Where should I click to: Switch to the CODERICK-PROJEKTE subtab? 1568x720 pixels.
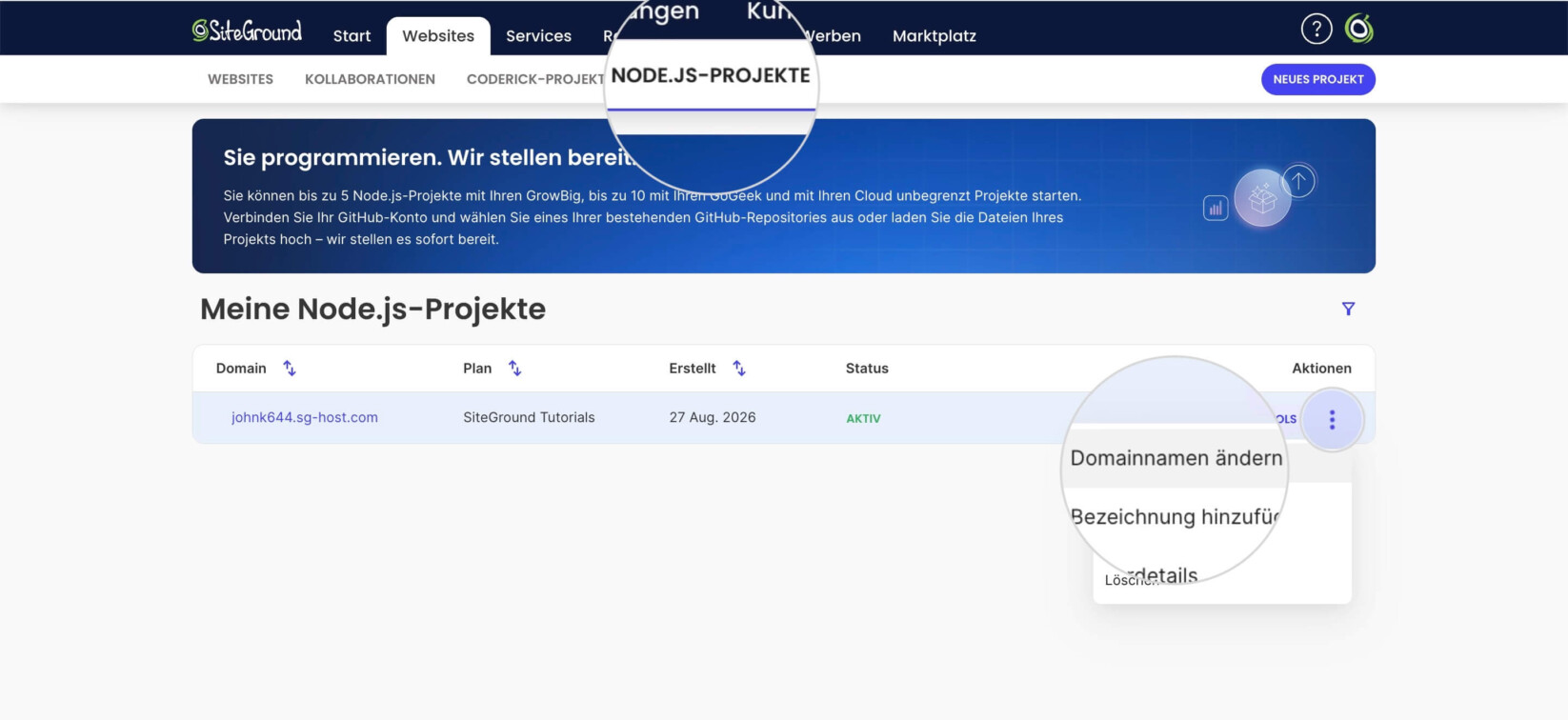point(535,79)
